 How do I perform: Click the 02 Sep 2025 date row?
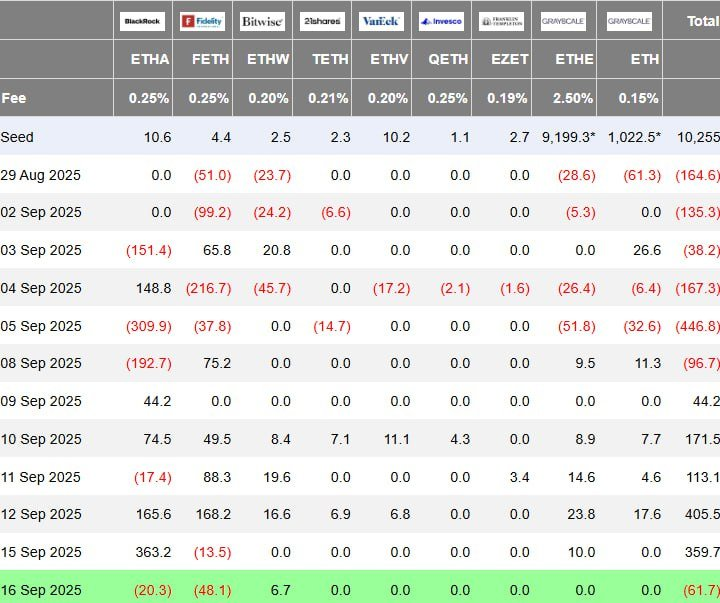coord(41,212)
